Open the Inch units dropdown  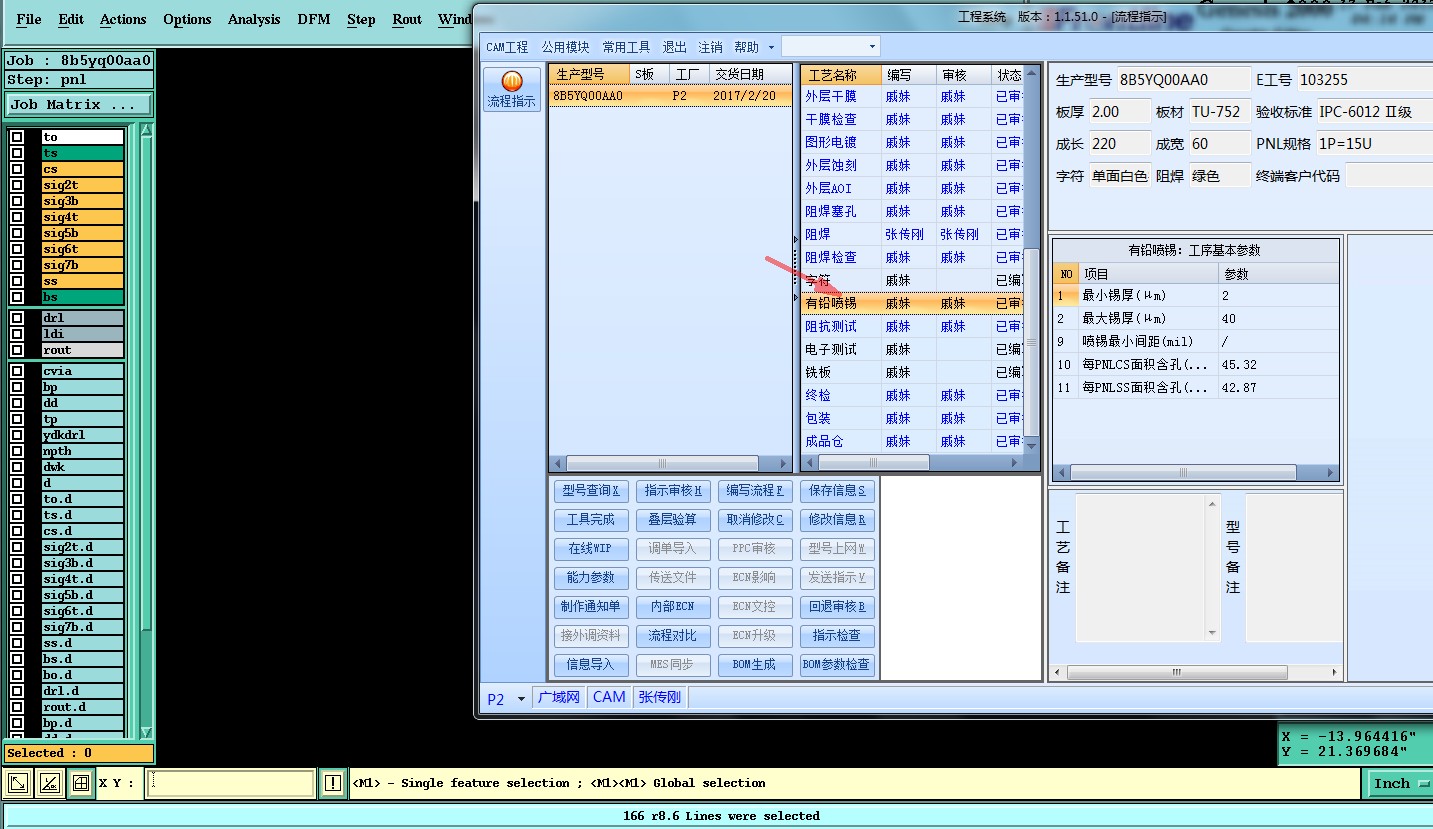tap(1398, 783)
